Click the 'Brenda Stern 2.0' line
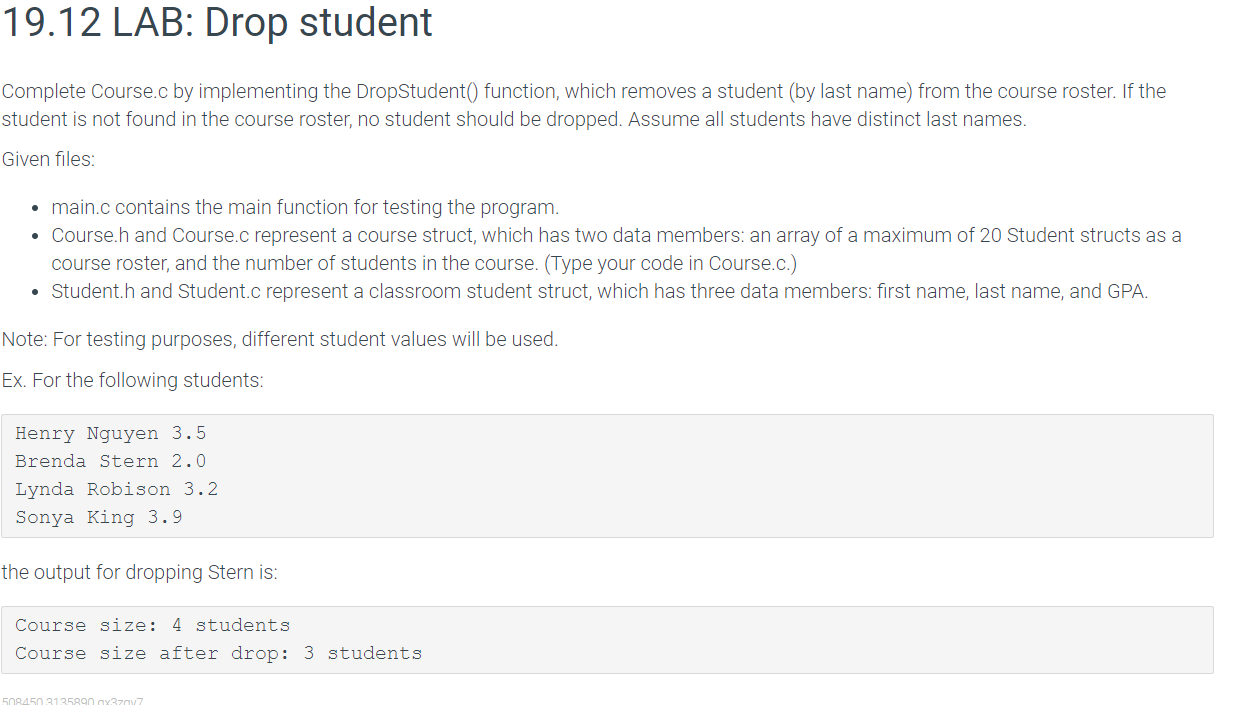 click(111, 462)
